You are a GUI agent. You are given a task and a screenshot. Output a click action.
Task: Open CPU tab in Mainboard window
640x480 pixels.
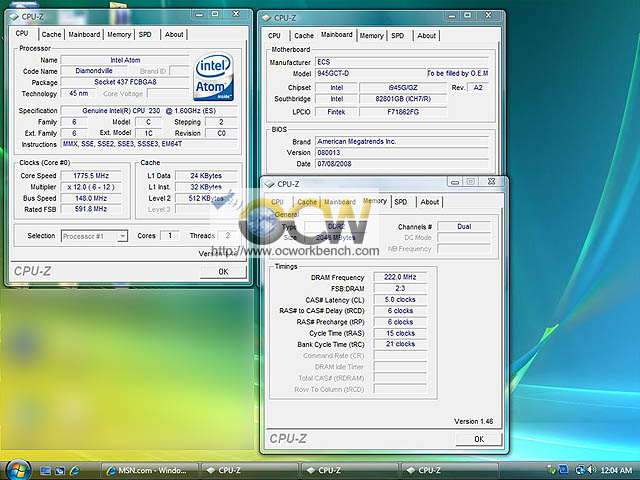click(x=274, y=36)
